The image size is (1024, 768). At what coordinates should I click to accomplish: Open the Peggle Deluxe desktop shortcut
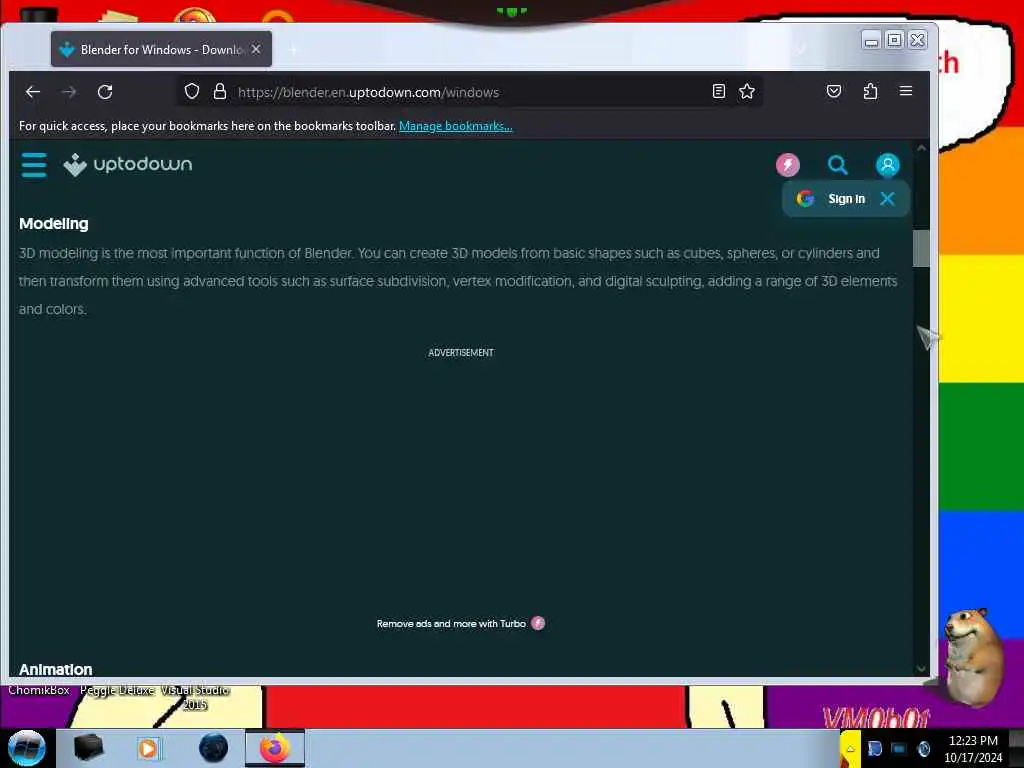click(118, 690)
